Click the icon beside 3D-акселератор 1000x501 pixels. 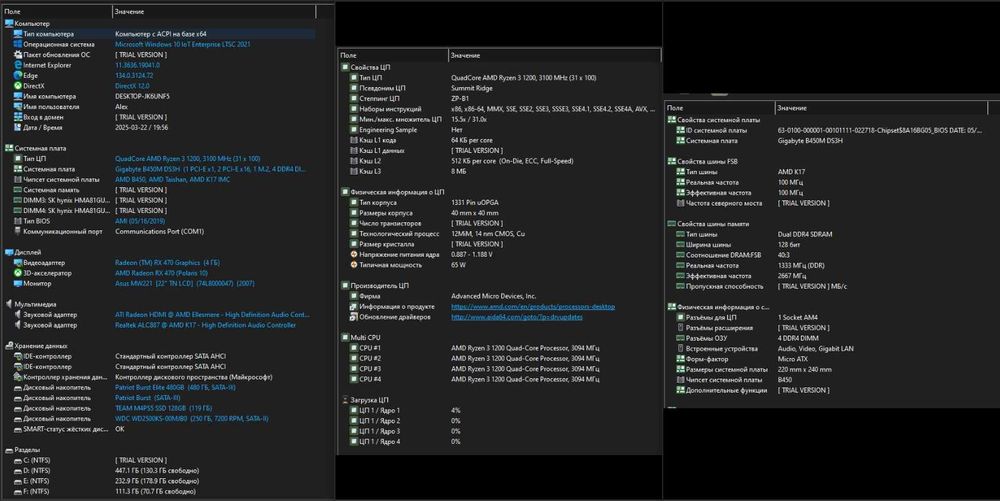coord(18,273)
